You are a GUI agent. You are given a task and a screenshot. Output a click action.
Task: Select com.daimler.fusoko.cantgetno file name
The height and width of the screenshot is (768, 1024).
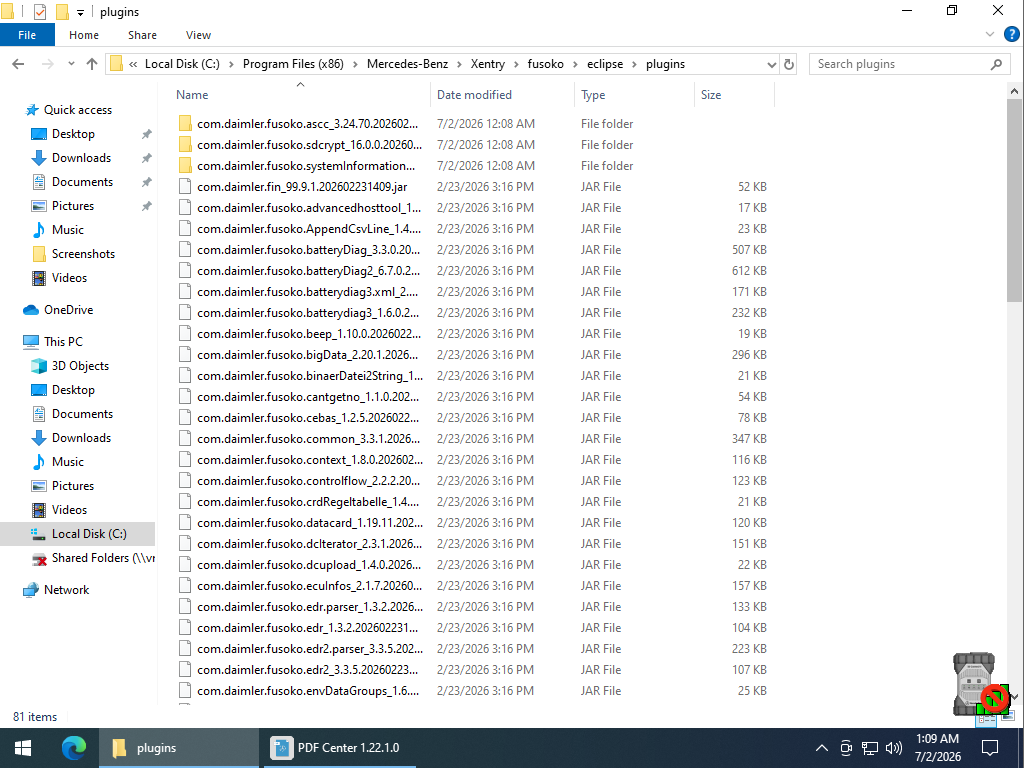pos(308,396)
